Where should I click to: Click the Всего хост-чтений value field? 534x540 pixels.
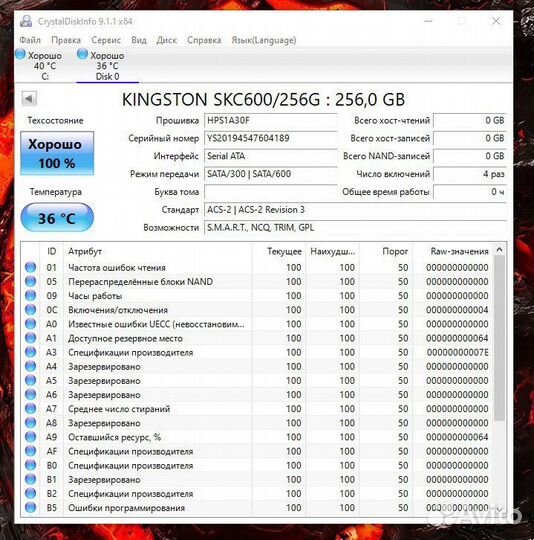470,121
